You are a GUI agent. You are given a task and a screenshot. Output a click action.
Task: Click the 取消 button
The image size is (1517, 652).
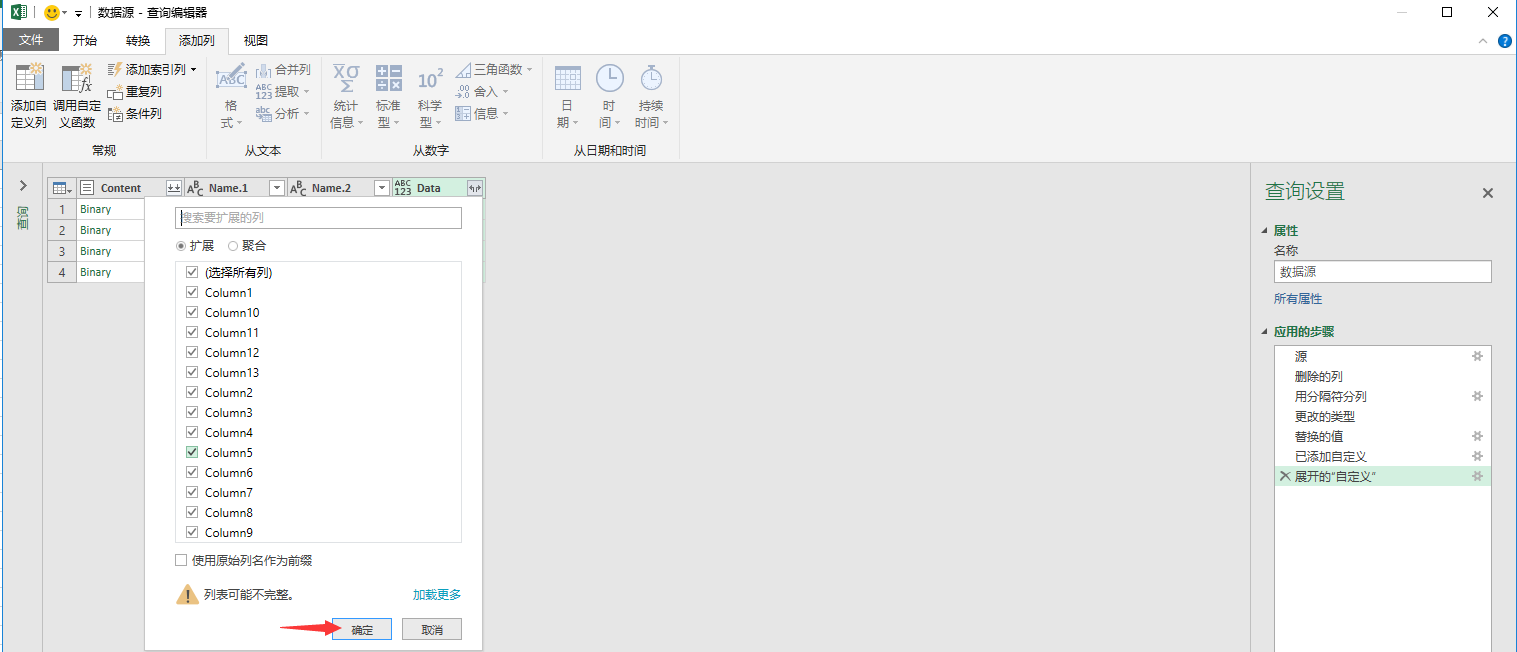432,630
